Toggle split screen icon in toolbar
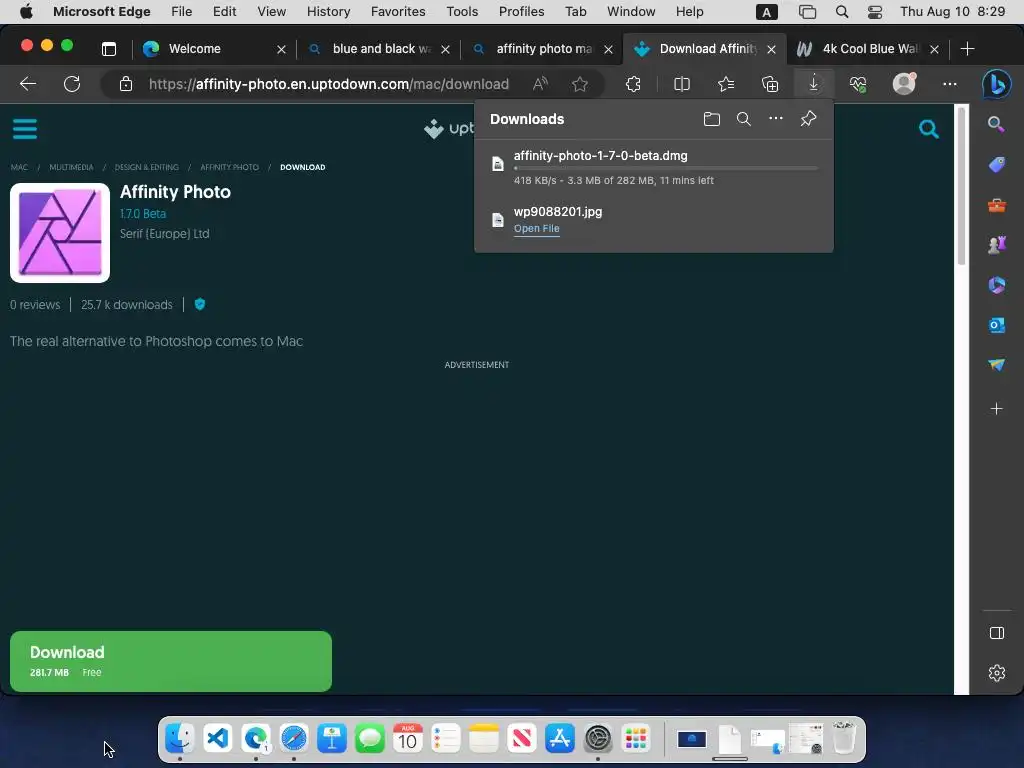This screenshot has width=1024, height=768. 682,84
